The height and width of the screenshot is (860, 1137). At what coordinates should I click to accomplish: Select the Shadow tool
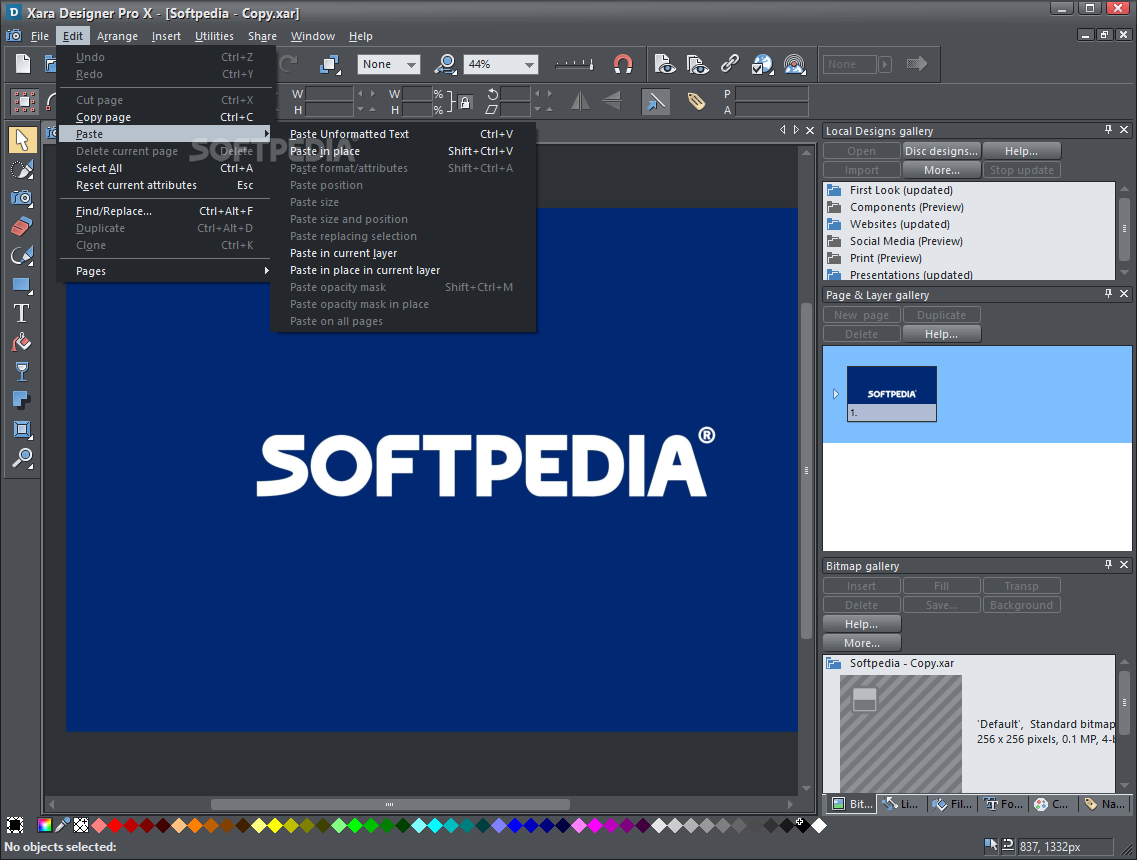coord(22,400)
